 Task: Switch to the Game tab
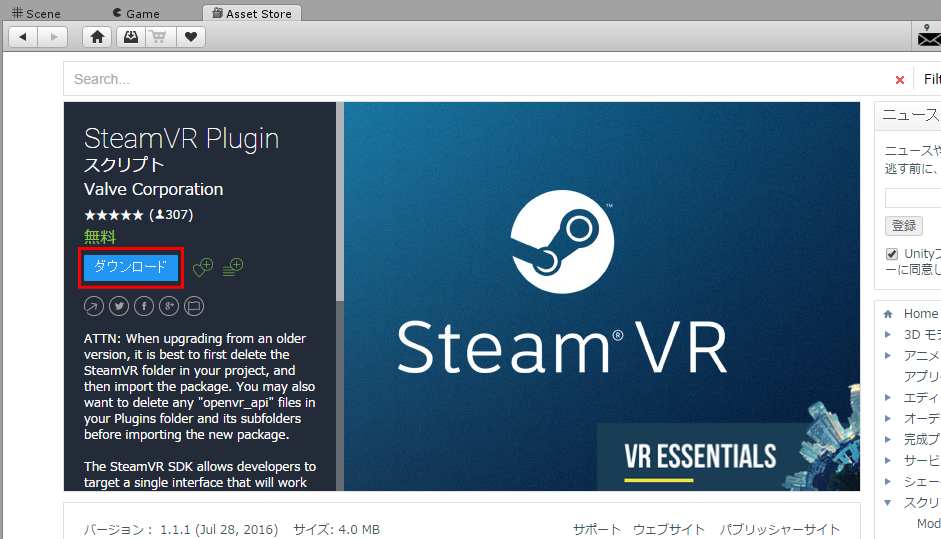(136, 13)
